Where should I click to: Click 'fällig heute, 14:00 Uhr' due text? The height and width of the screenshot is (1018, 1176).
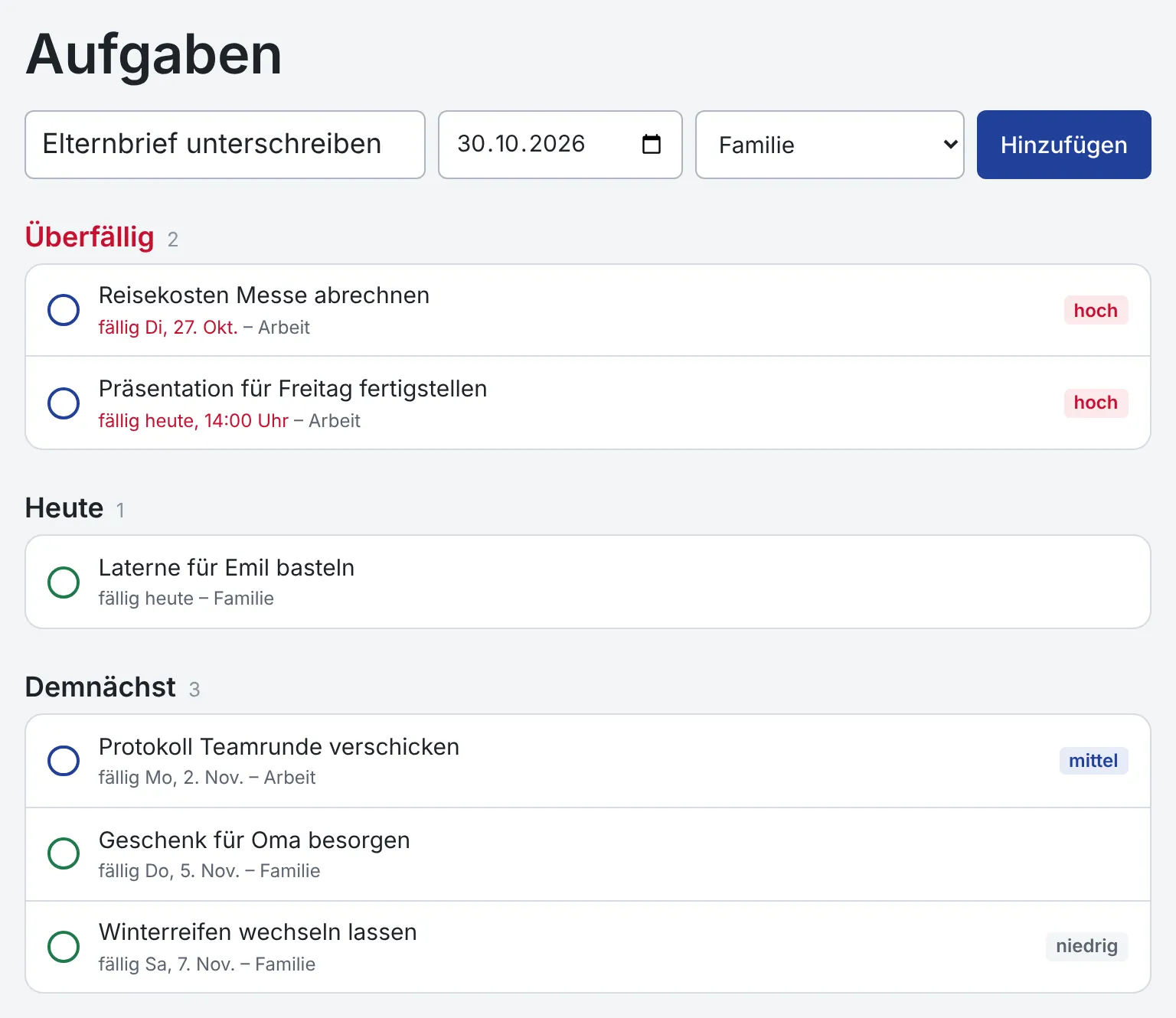(194, 421)
